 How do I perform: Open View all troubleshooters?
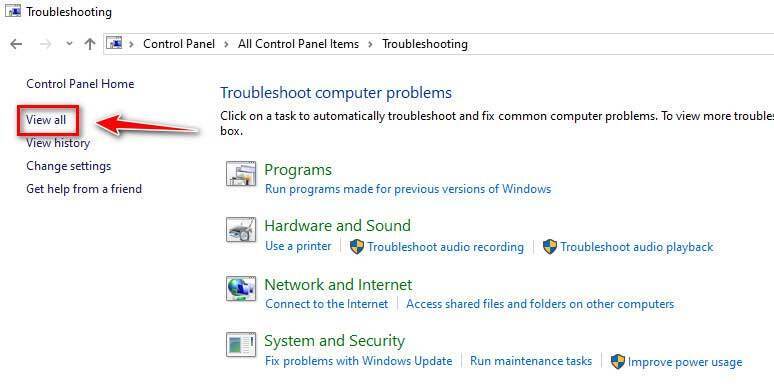click(x=46, y=120)
